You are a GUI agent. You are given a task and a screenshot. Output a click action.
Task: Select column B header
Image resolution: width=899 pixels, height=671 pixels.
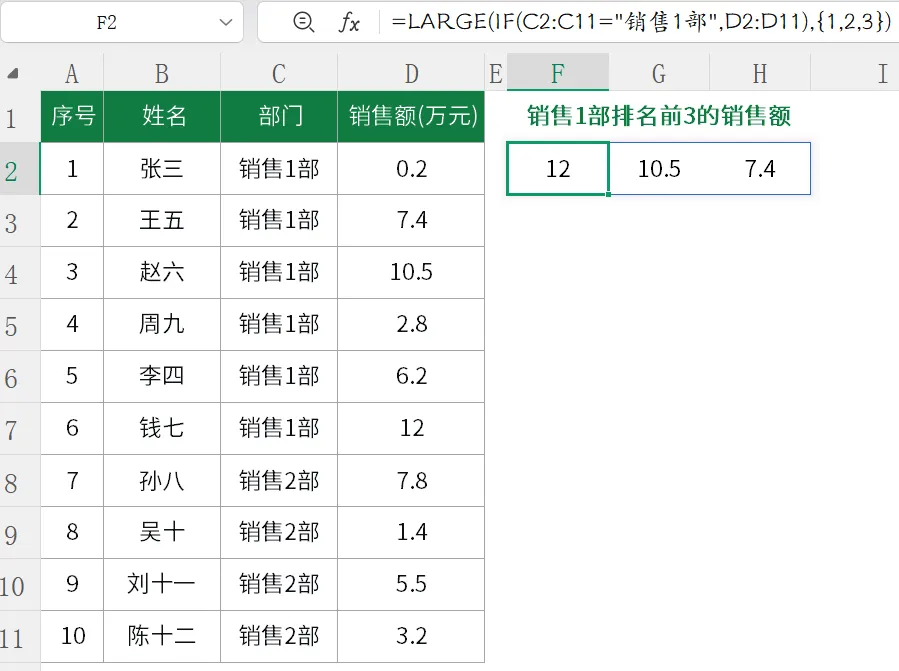click(x=162, y=73)
